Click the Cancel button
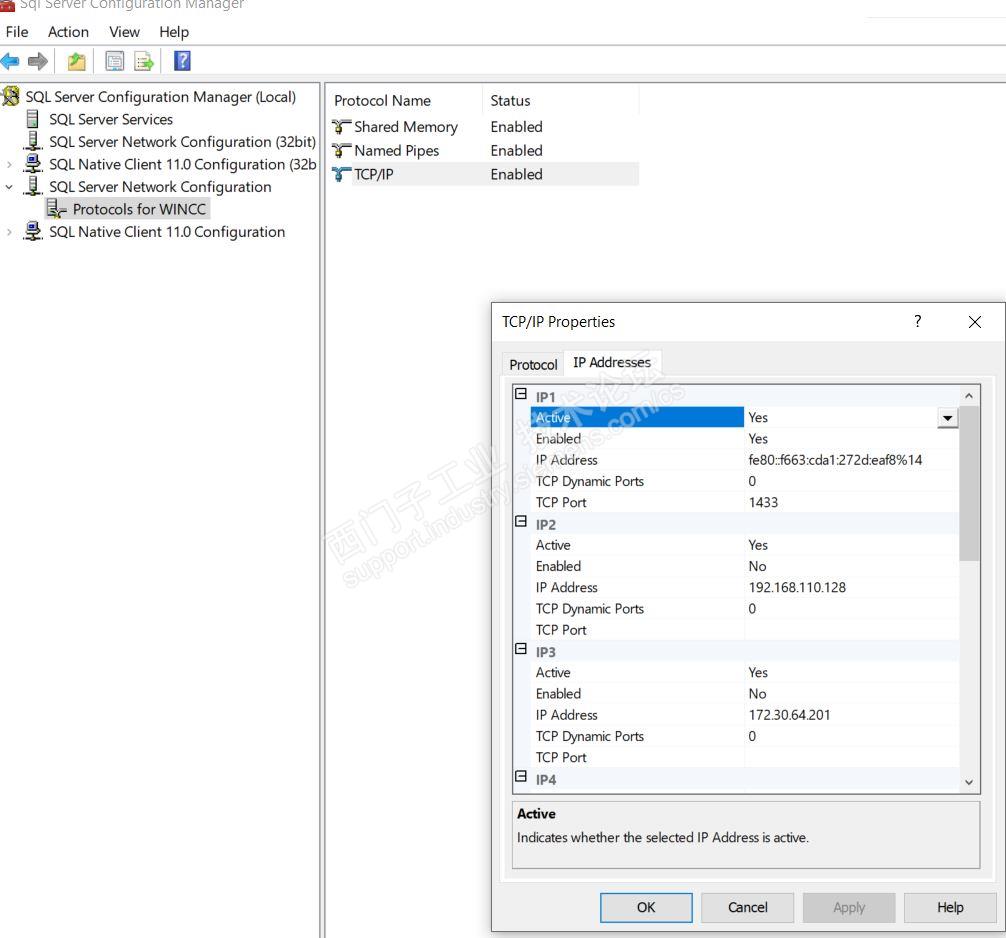This screenshot has height=938, width=1006. pos(747,907)
